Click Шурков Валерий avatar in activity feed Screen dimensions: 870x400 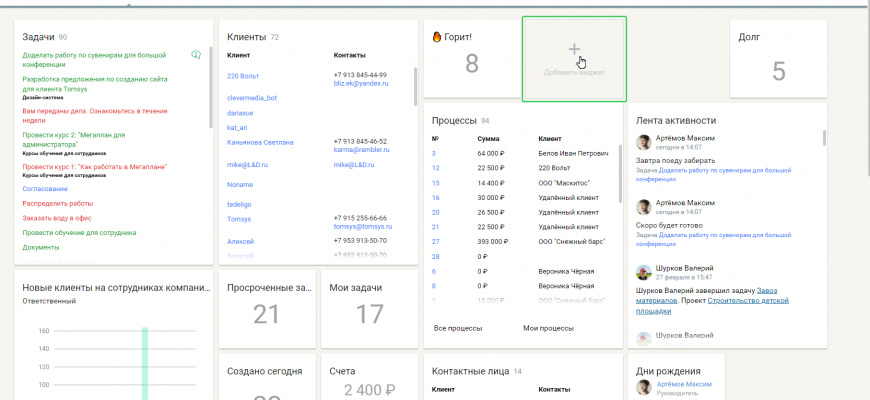tap(645, 272)
